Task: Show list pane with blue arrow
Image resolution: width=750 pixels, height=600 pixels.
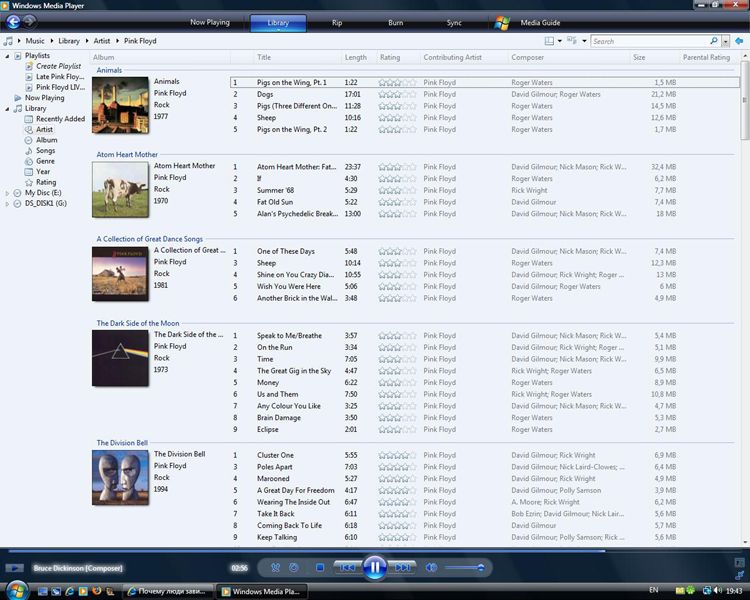Action: (x=739, y=41)
